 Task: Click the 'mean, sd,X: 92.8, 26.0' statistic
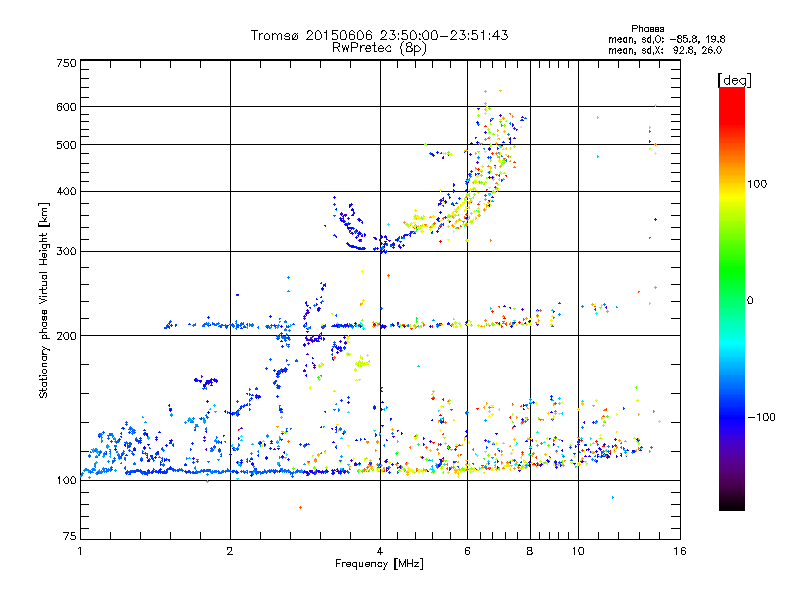pos(665,50)
